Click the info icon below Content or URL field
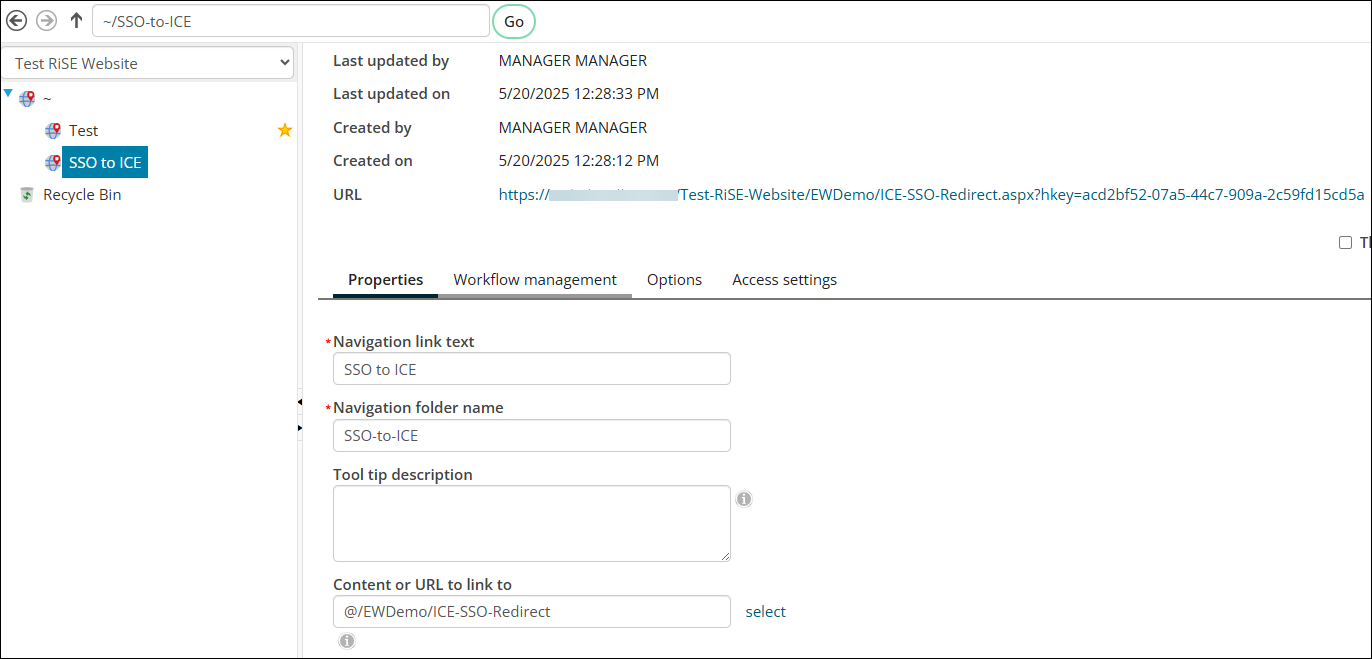Screen dimensions: 1372x659 coord(347,641)
